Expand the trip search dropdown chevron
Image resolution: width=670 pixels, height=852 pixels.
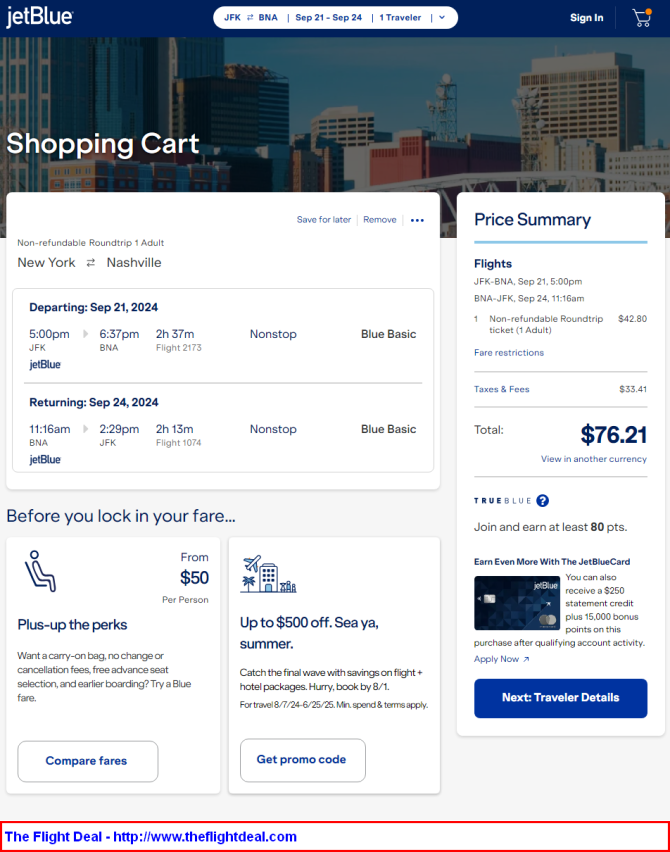[442, 18]
